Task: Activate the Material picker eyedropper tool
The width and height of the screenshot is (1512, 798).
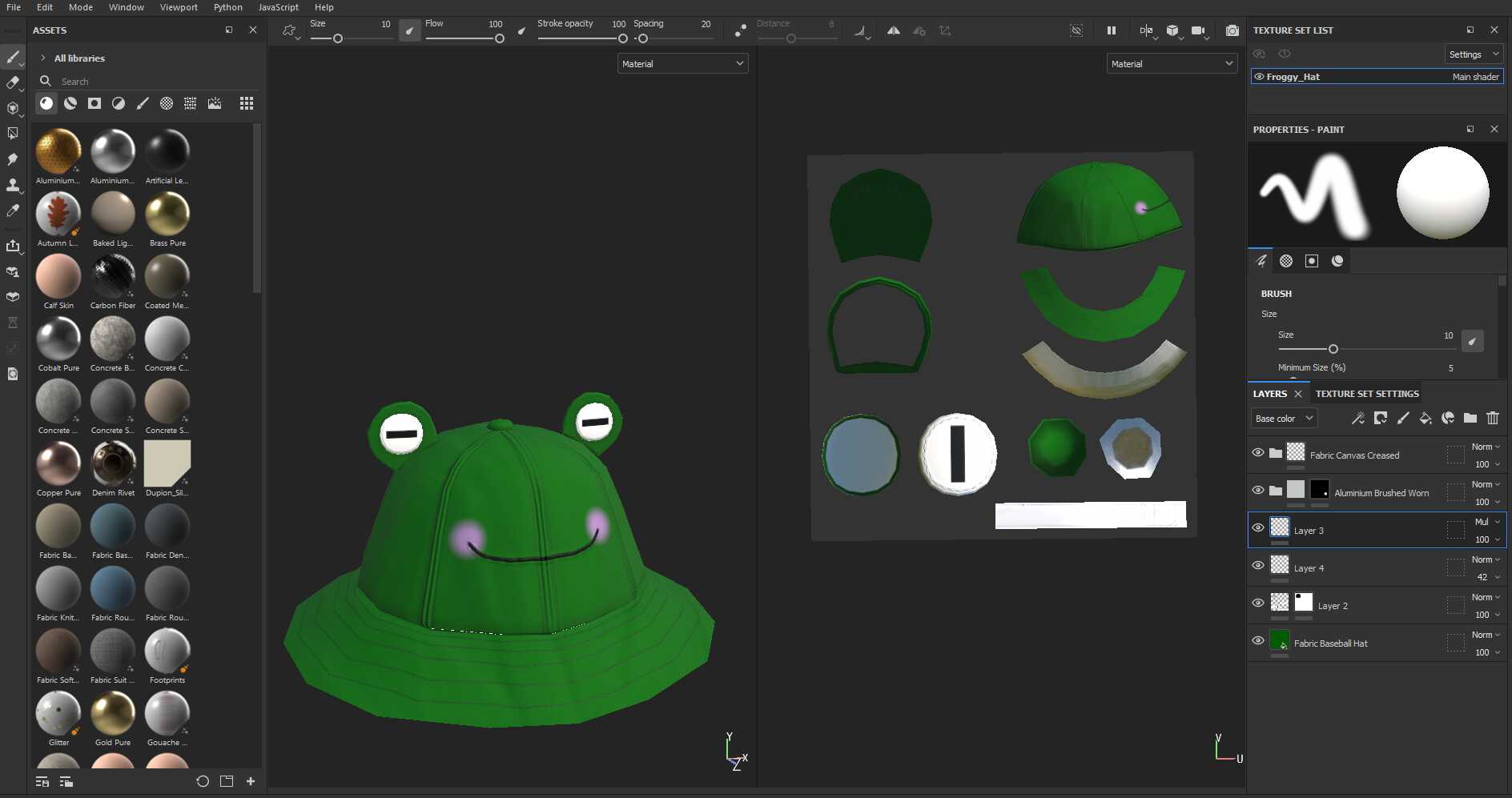Action: click(12, 211)
